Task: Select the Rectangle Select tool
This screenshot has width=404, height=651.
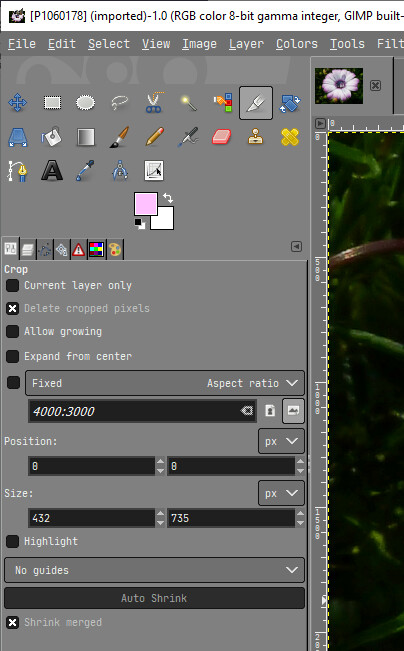Action: [52, 103]
